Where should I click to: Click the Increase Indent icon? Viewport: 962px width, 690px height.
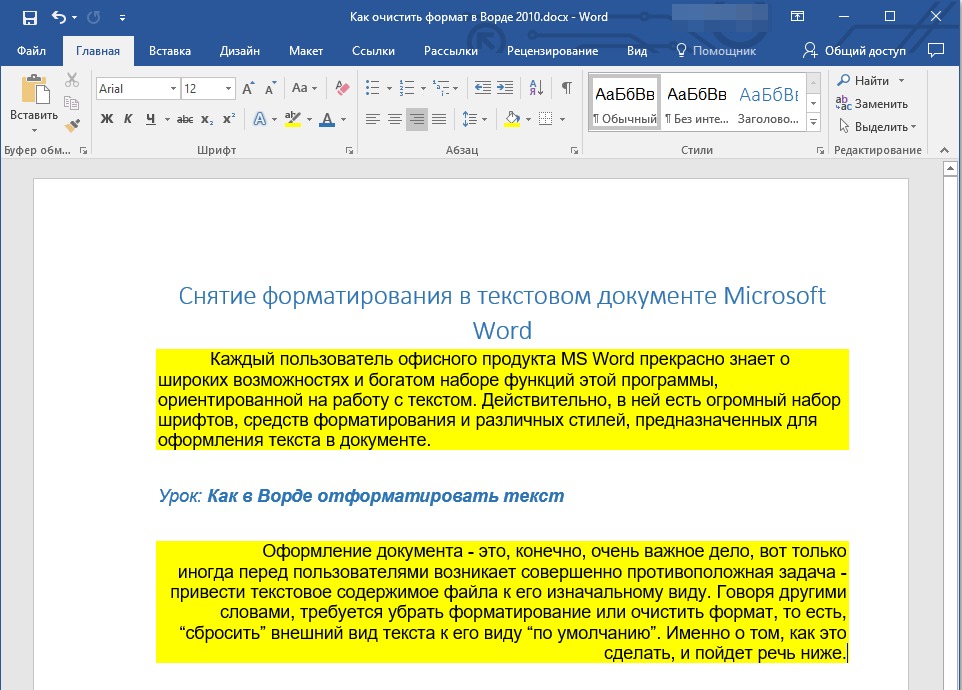tap(505, 88)
